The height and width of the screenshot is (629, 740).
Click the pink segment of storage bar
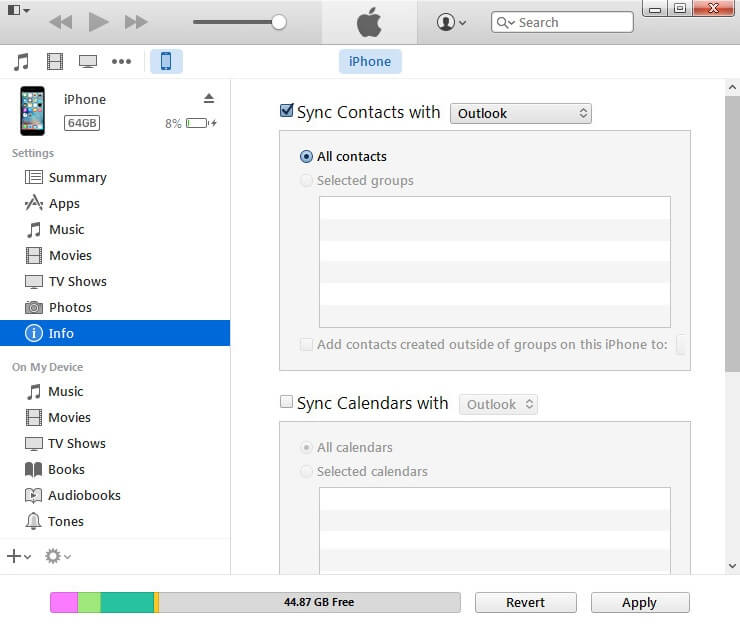(64, 603)
